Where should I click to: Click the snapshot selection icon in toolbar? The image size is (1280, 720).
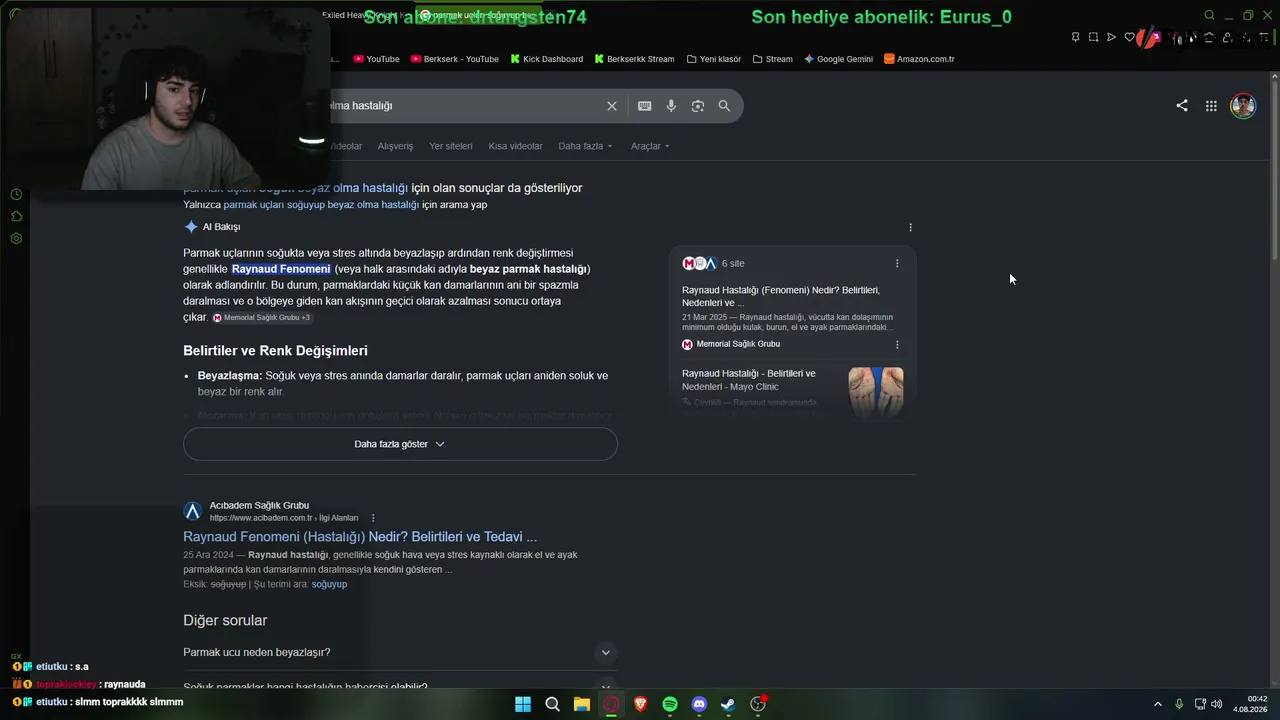pyautogui.click(x=1093, y=37)
